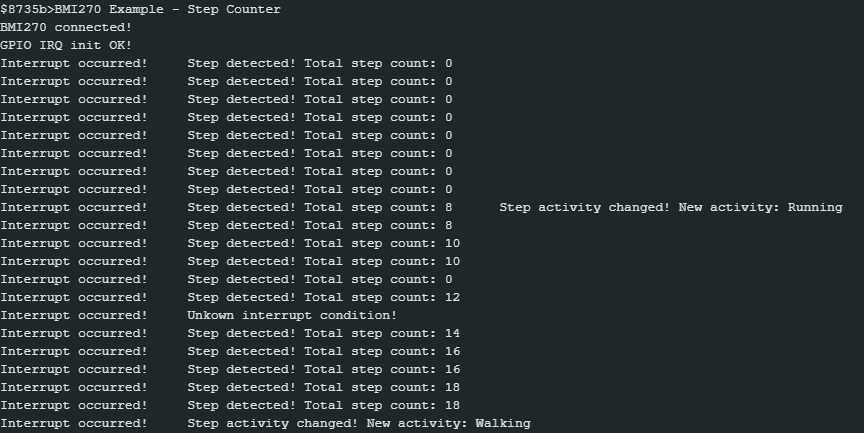The image size is (864, 433).
Task: Click "Step detected!" on the step count 12 line
Action: pyautogui.click(x=241, y=298)
